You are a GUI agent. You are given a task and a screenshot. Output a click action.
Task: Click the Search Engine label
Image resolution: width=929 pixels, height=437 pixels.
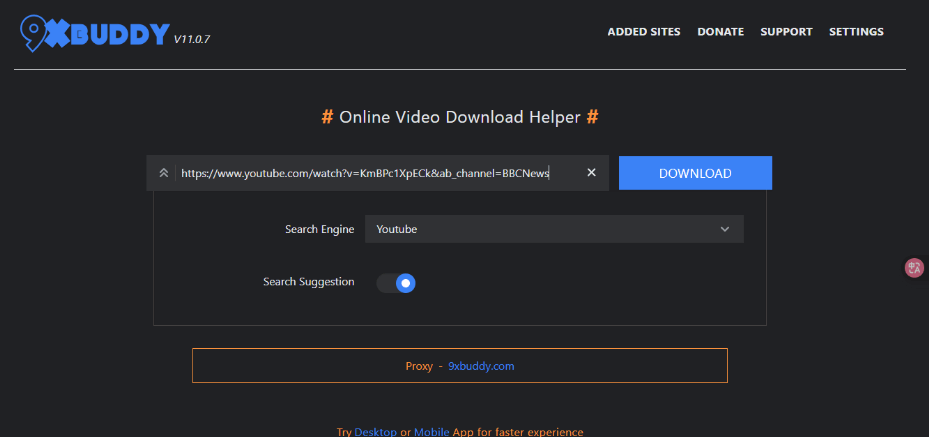click(319, 229)
